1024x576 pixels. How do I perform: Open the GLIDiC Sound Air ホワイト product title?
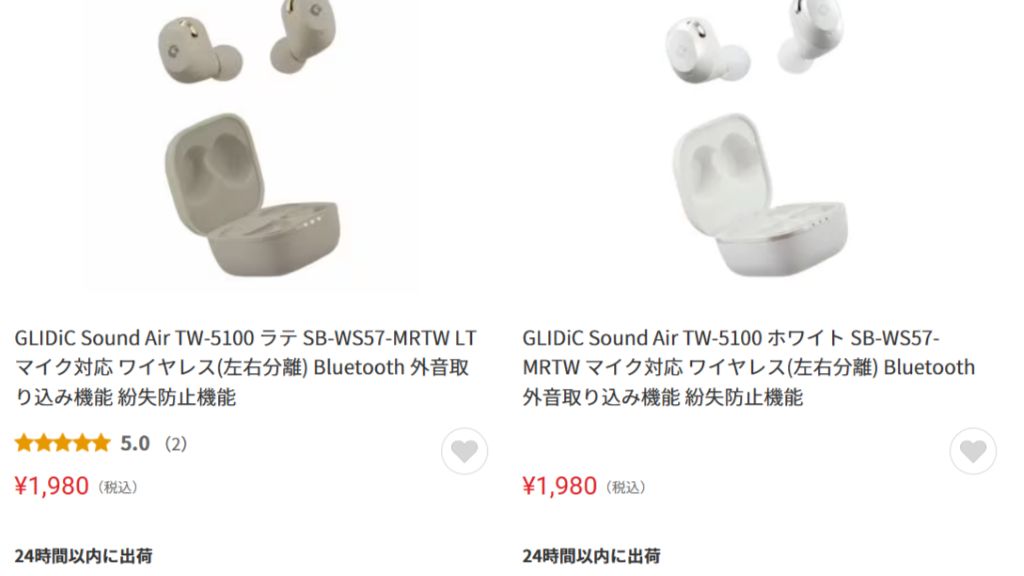pyautogui.click(x=748, y=367)
